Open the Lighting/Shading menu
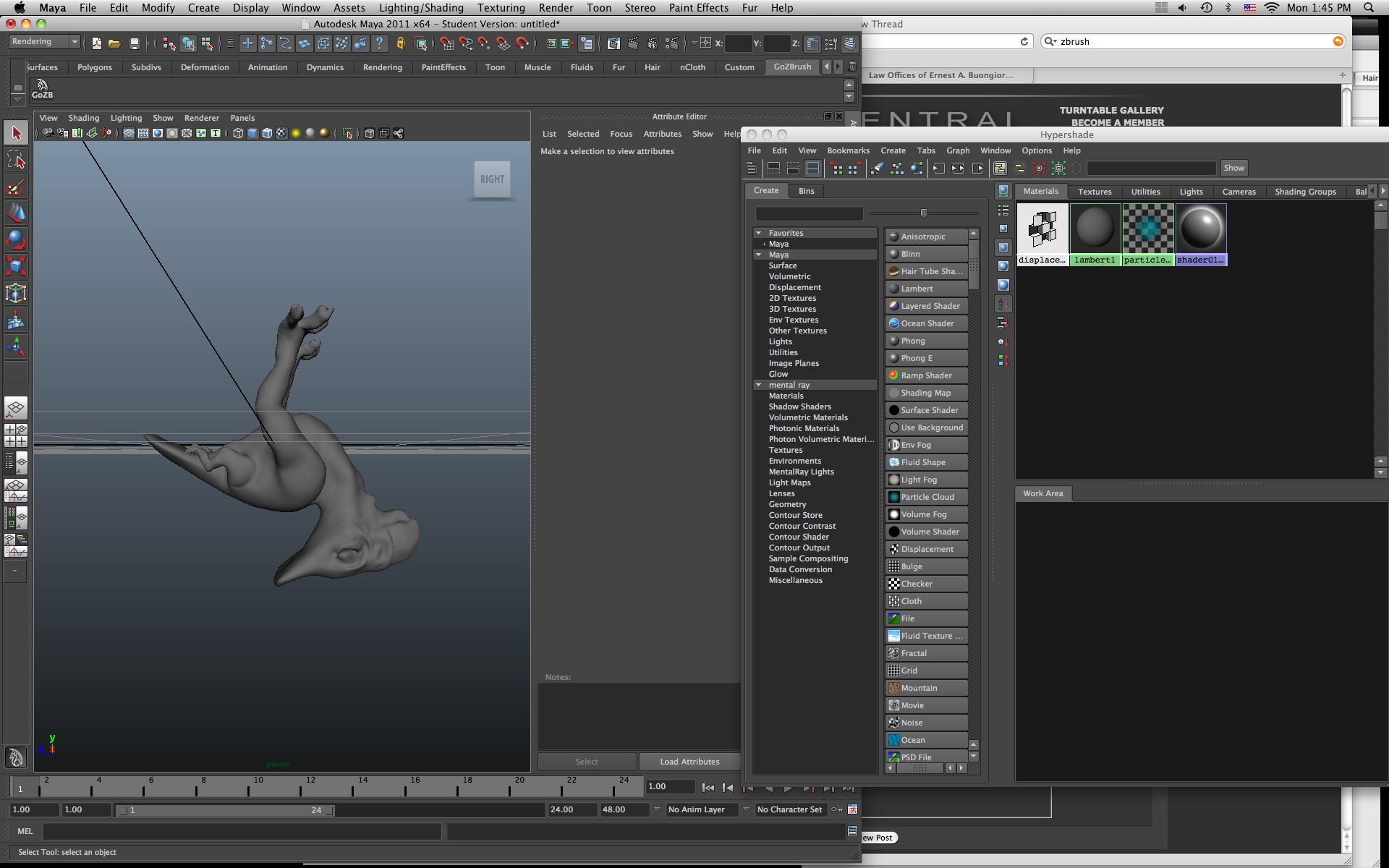1389x868 pixels. pos(421,8)
